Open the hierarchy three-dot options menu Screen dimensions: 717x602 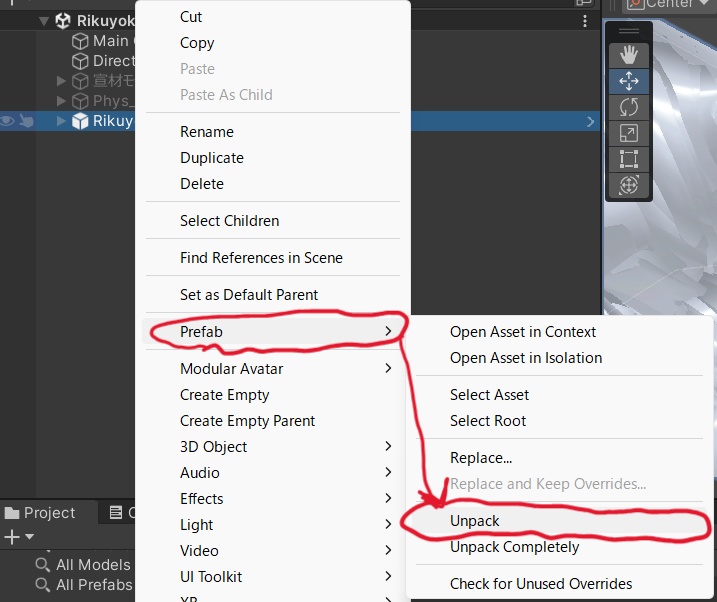click(x=585, y=21)
